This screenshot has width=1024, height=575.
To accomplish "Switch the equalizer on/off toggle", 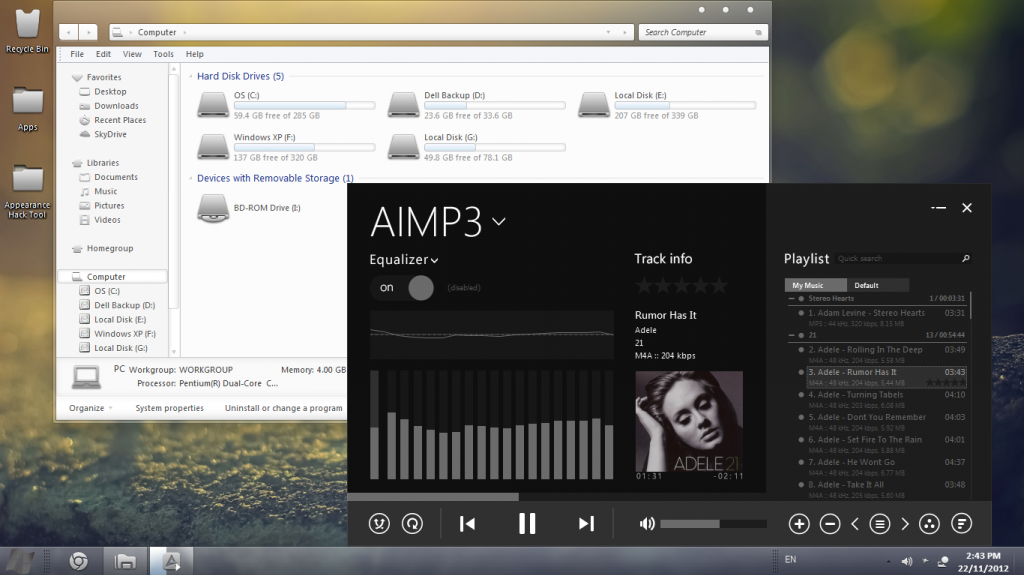I will pyautogui.click(x=402, y=288).
